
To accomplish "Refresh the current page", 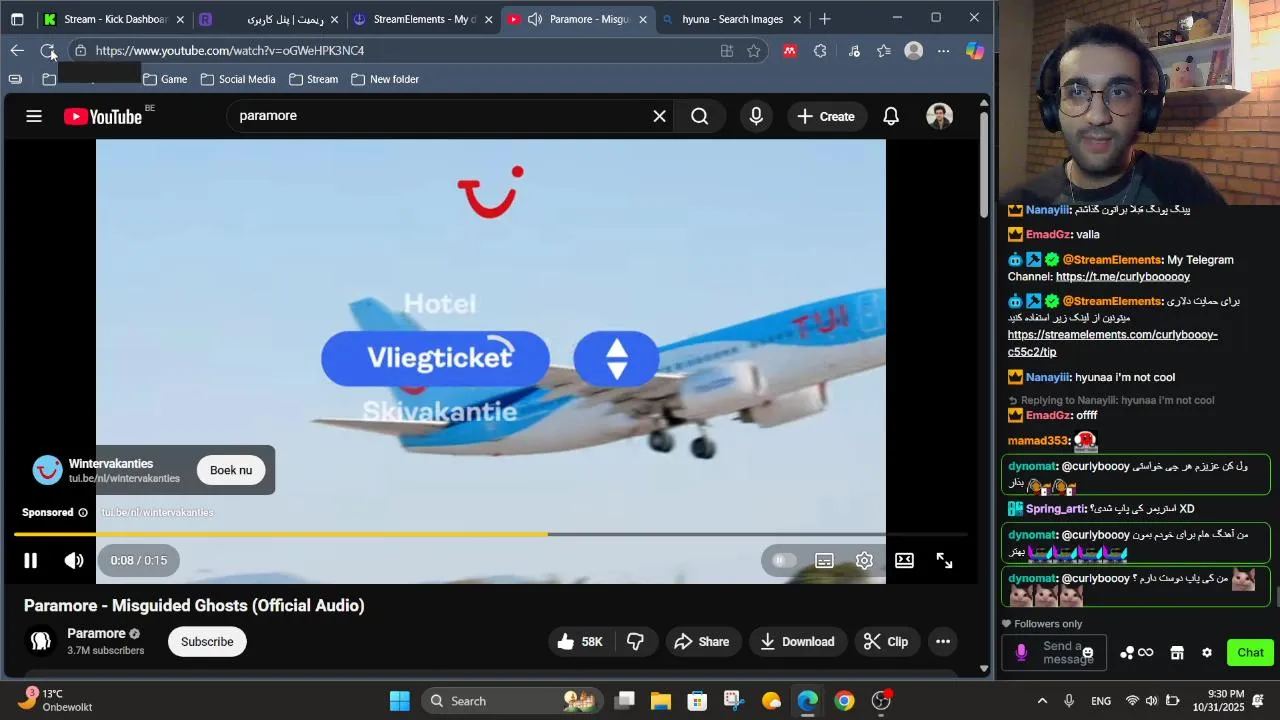I will (x=47, y=51).
